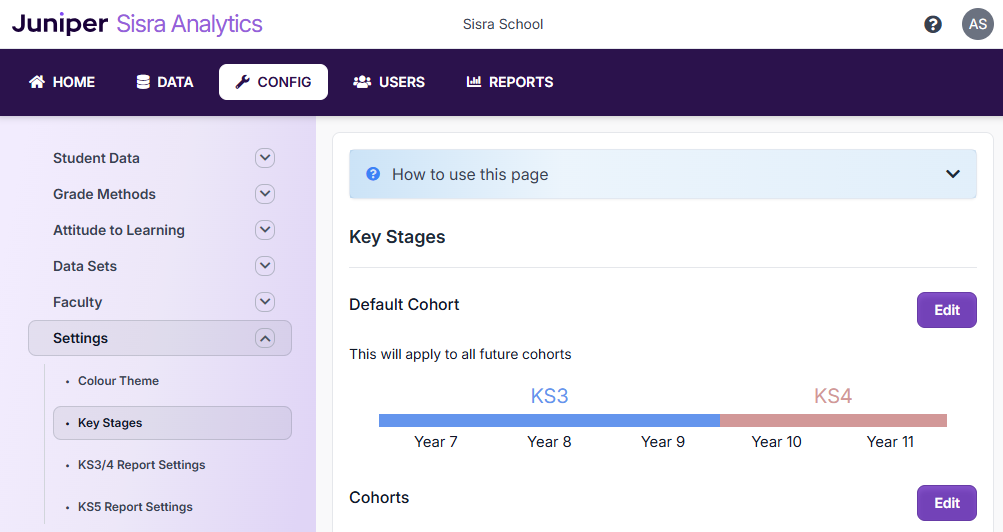Screen dimensions: 1003x532
Task: Click the info icon beside How to use
Action: pyautogui.click(x=373, y=174)
